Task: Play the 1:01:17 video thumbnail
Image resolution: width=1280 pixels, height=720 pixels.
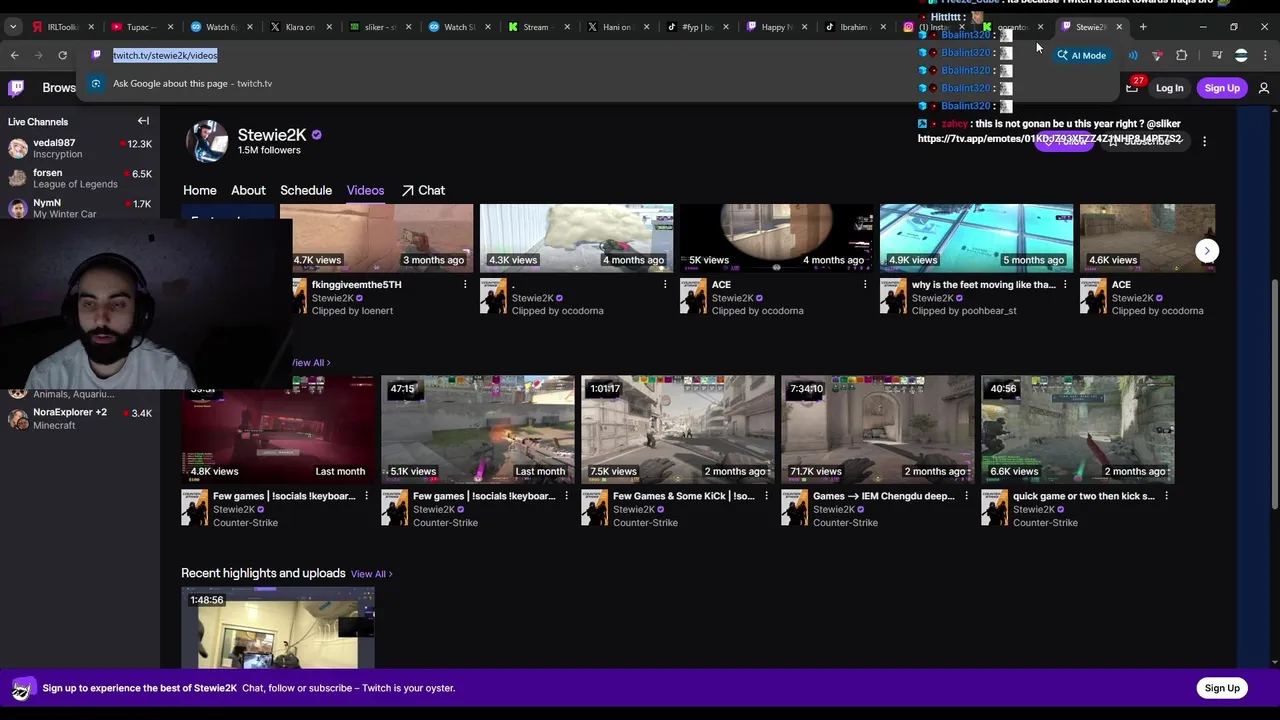Action: (677, 429)
